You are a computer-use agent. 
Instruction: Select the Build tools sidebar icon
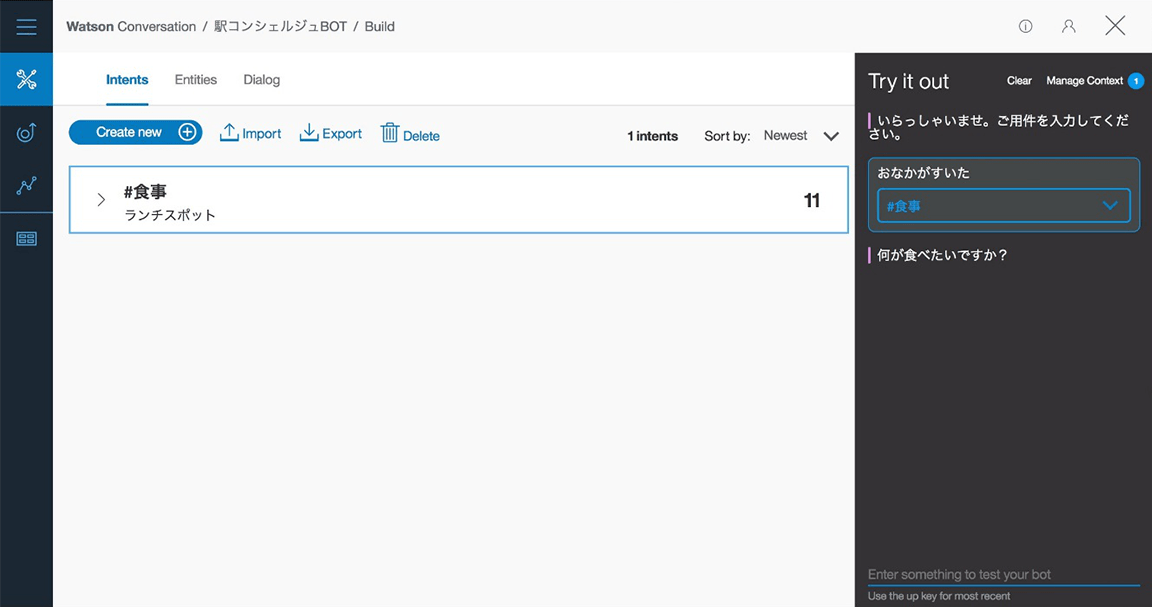click(26, 79)
